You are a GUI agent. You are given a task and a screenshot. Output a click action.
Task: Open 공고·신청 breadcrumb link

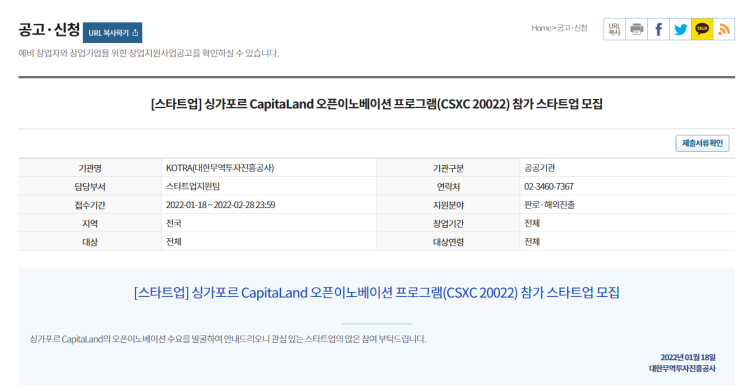pos(572,28)
